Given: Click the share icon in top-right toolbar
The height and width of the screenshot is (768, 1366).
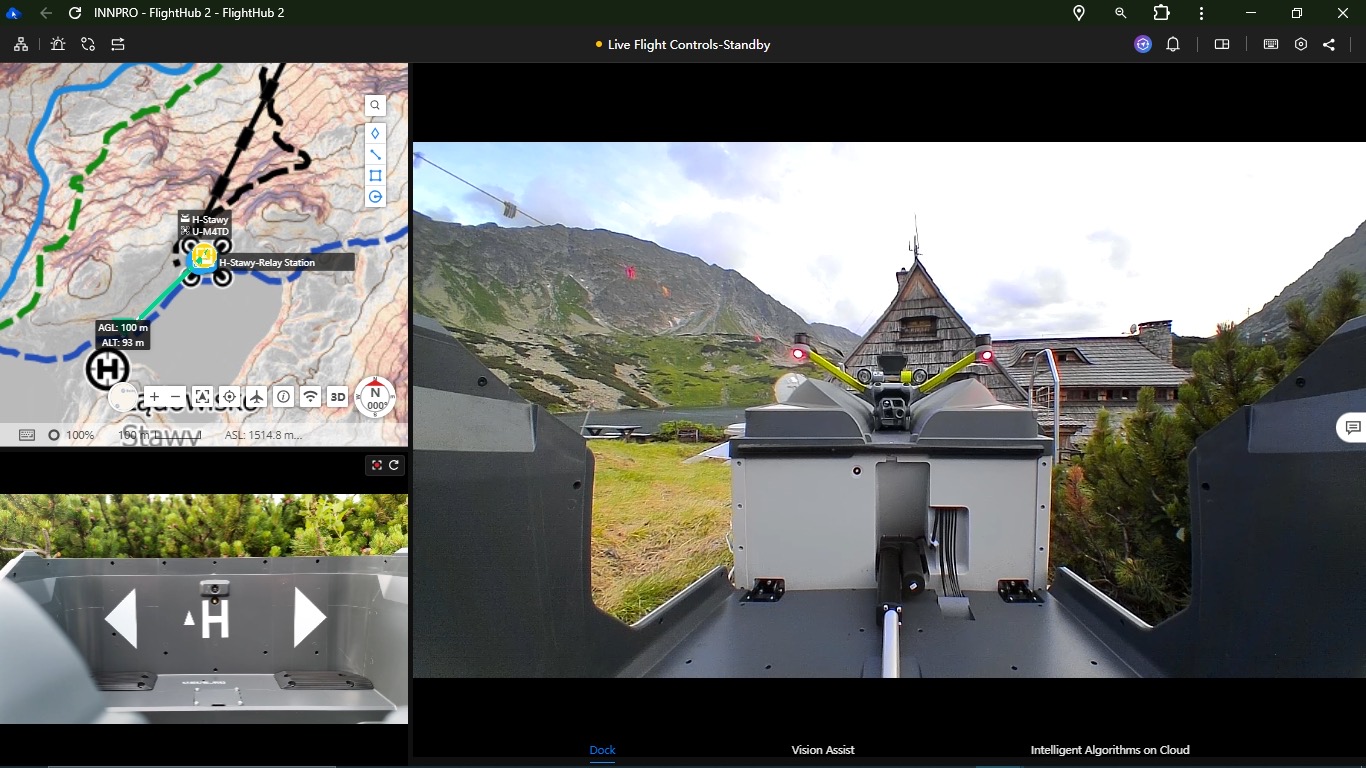Looking at the screenshot, I should [1329, 44].
